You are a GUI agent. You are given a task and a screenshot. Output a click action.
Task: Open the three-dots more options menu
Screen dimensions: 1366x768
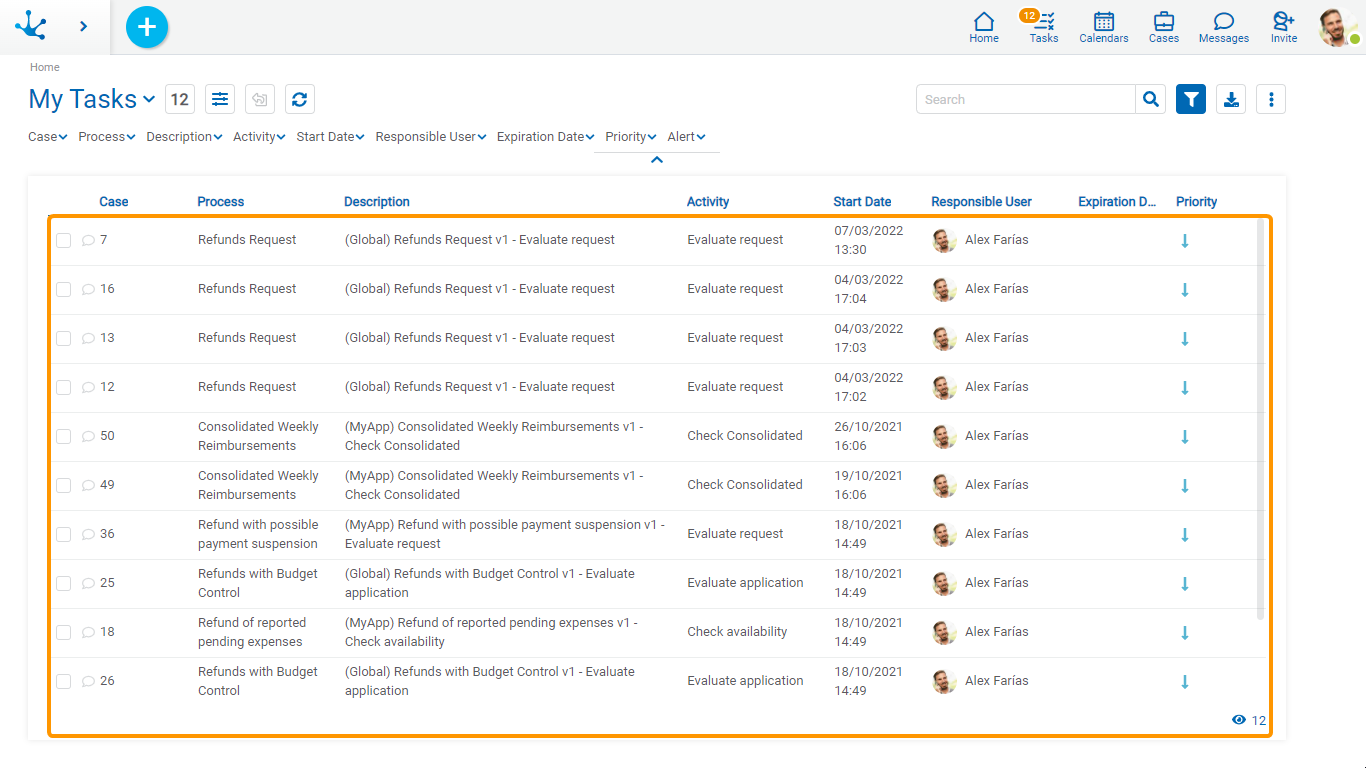click(x=1271, y=99)
